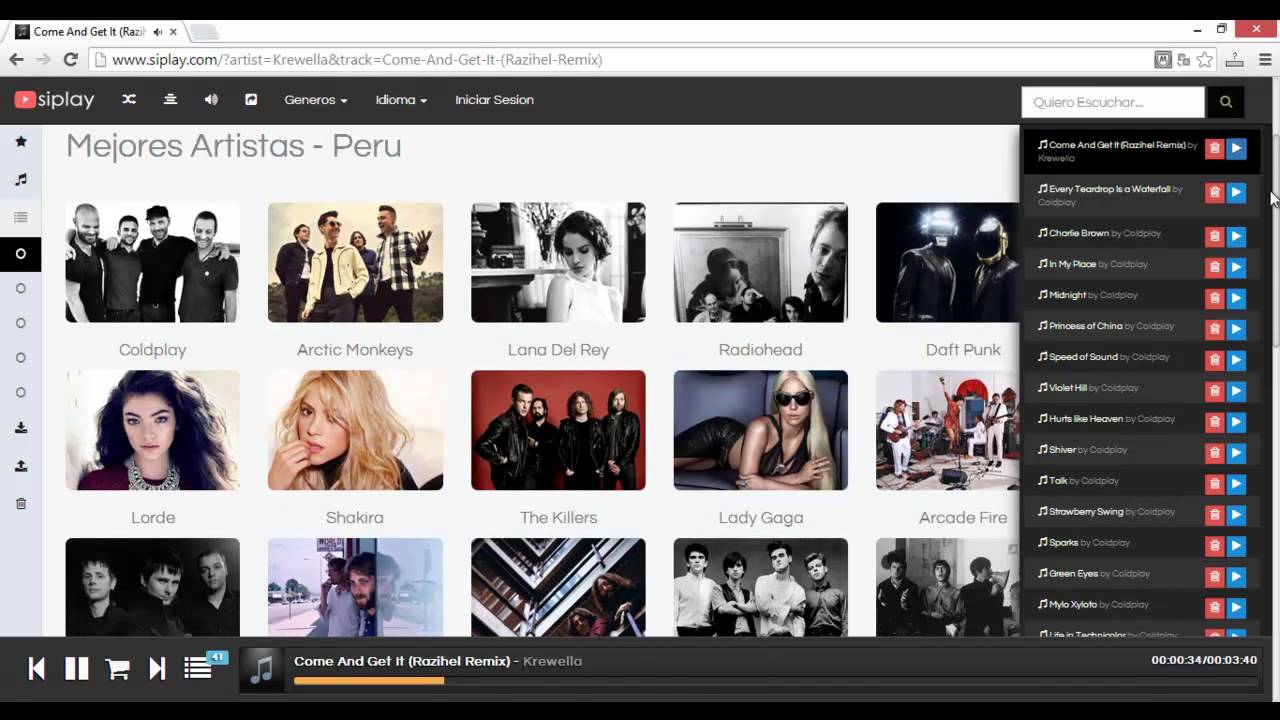The image size is (1280, 720).
Task: Focus the Quiero Escuchar search field
Action: [x=1113, y=102]
